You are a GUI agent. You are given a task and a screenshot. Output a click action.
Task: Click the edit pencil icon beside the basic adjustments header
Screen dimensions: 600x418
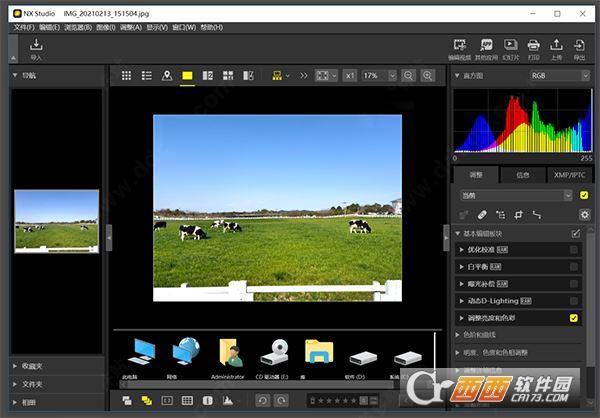pyautogui.click(x=576, y=233)
